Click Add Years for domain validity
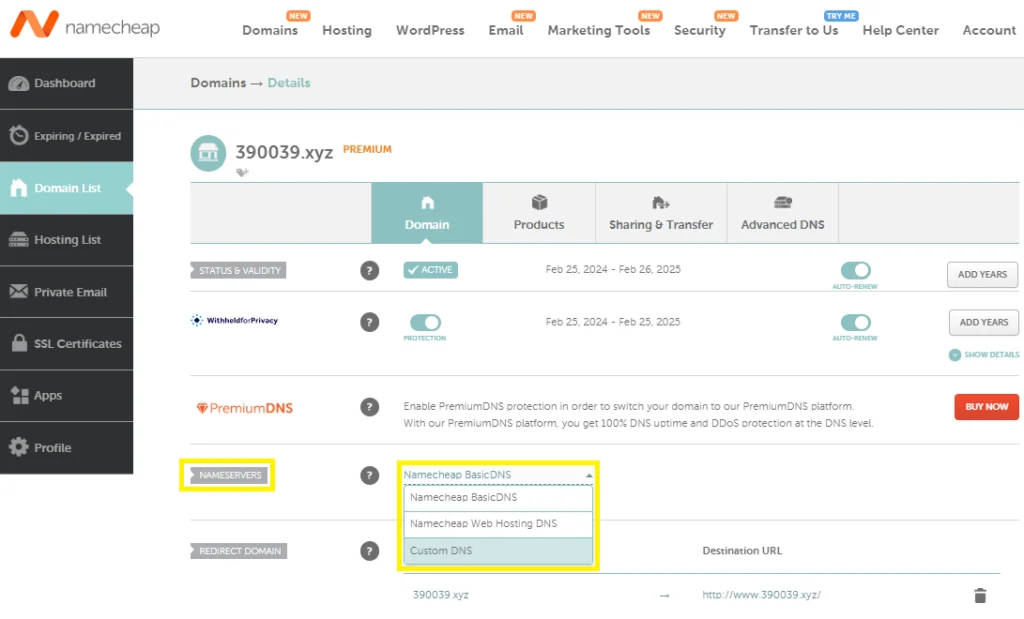The width and height of the screenshot is (1024, 619). pos(982,274)
